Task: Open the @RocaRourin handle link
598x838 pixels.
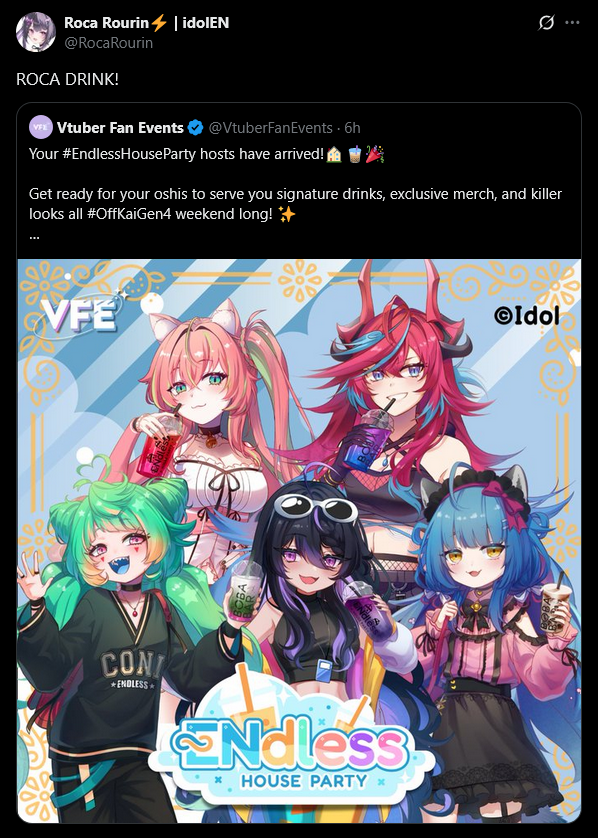Action: [108, 43]
